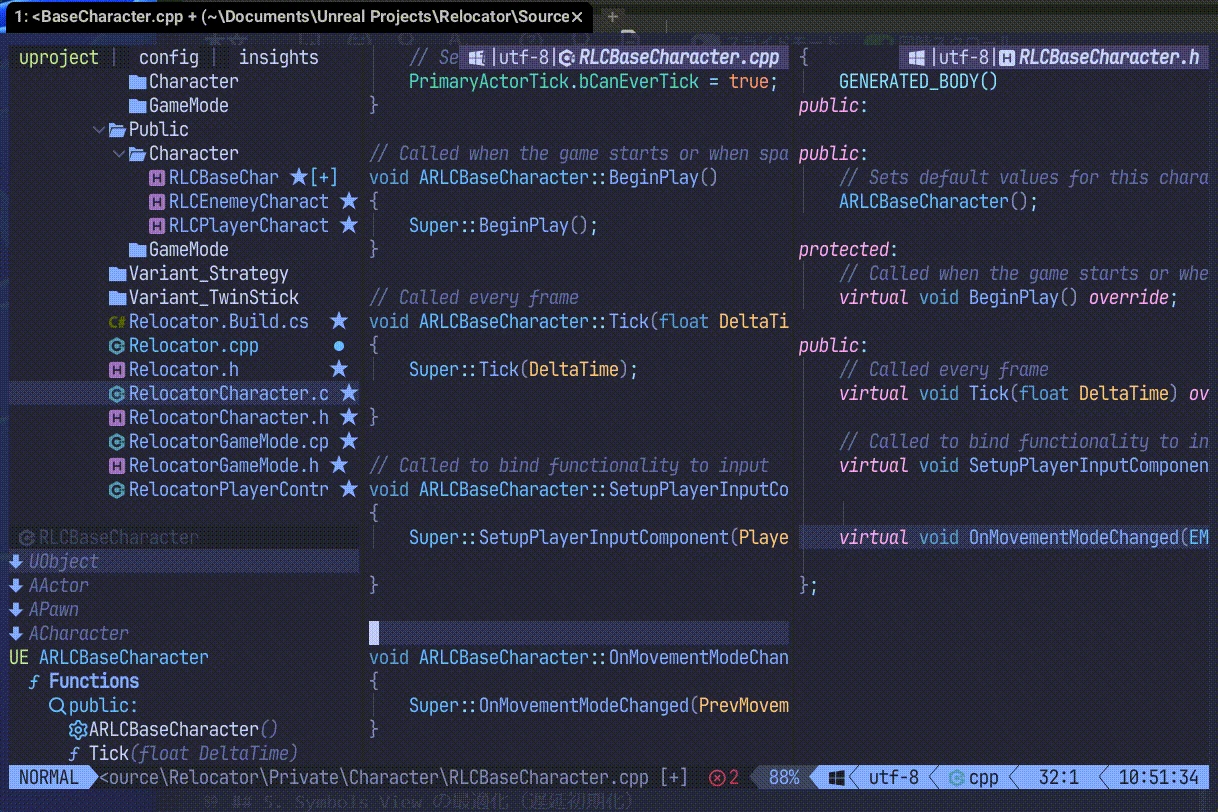
Task: Collapse the Public folder chevron
Action: (99, 129)
